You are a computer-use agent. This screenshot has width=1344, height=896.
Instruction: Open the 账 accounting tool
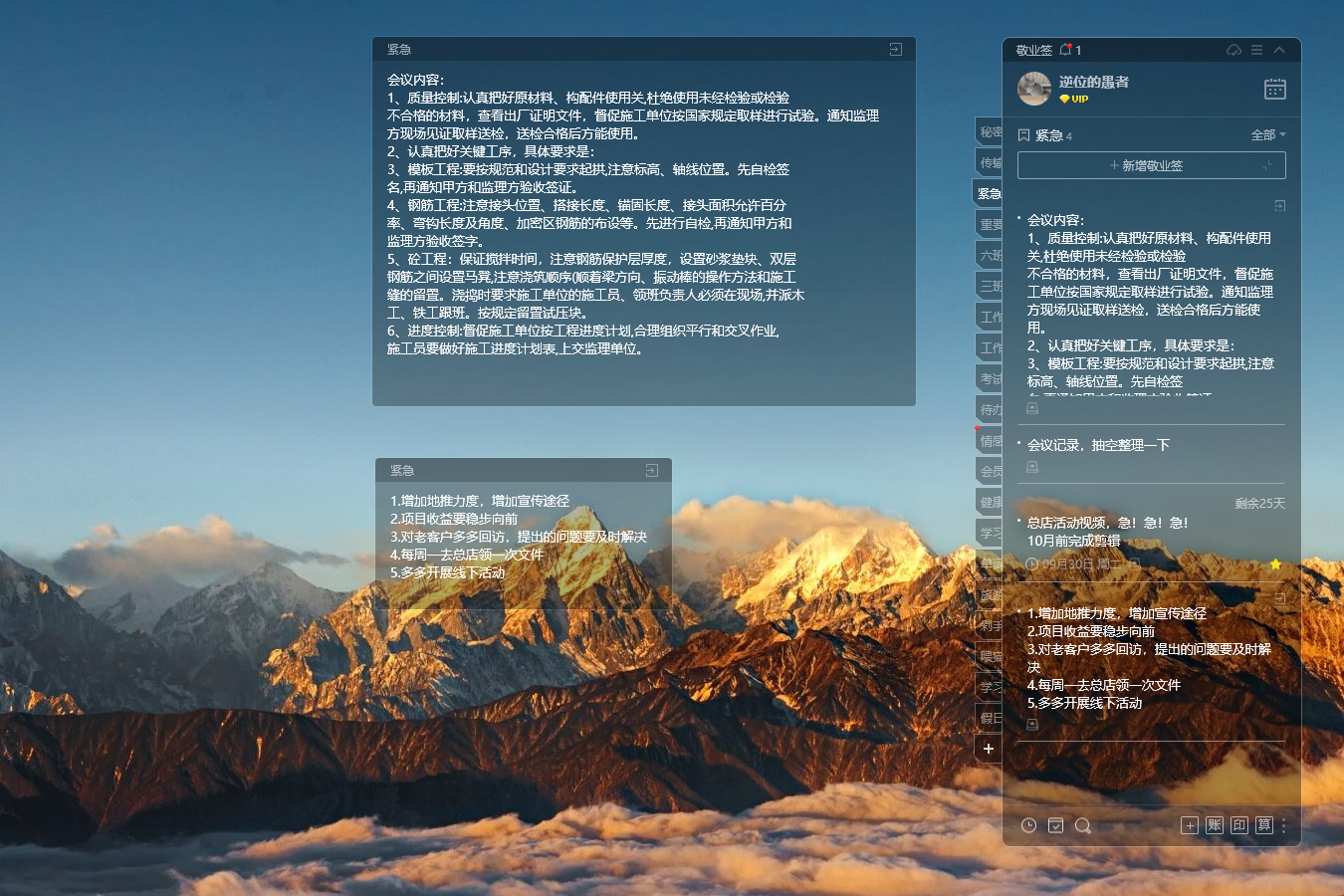coord(1215,825)
